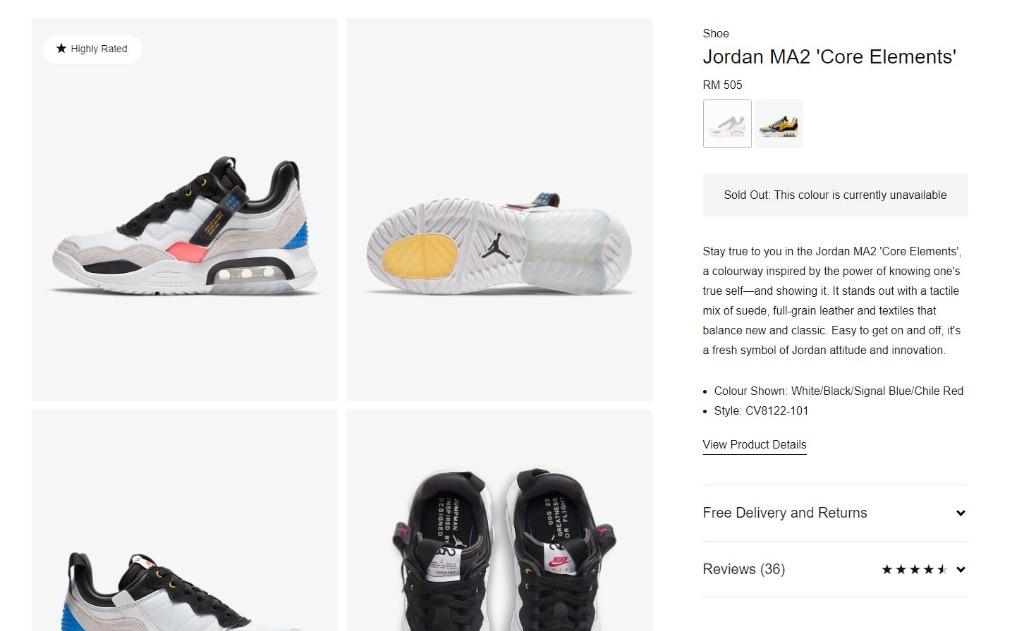
Task: Open the Free Delivery and Returns section
Action: 835,513
